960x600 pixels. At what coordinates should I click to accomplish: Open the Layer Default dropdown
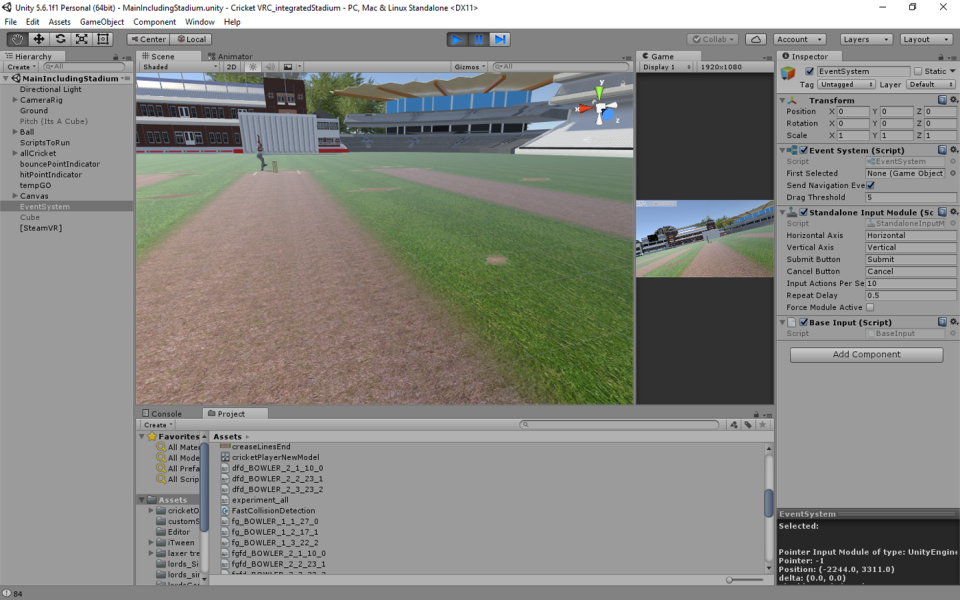(x=931, y=84)
